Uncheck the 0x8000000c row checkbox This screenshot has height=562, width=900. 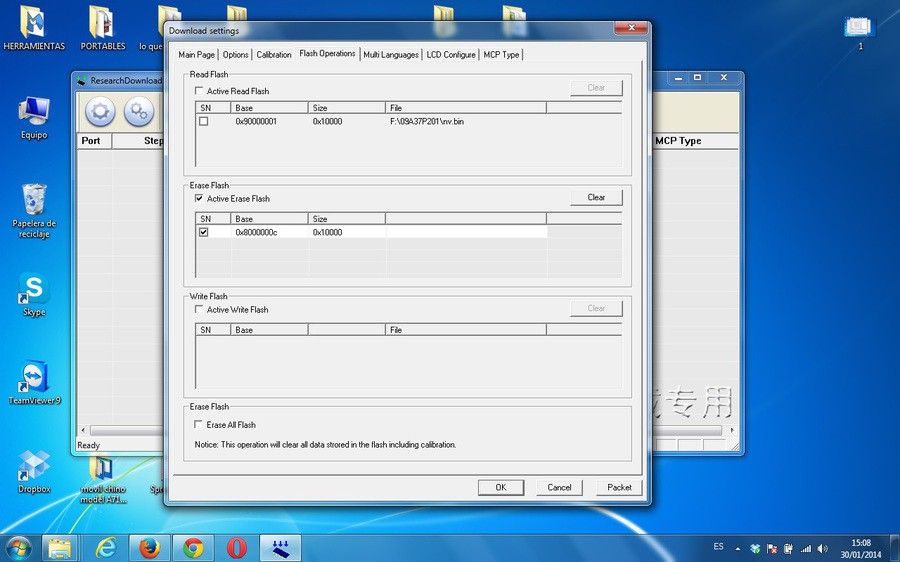pos(203,232)
